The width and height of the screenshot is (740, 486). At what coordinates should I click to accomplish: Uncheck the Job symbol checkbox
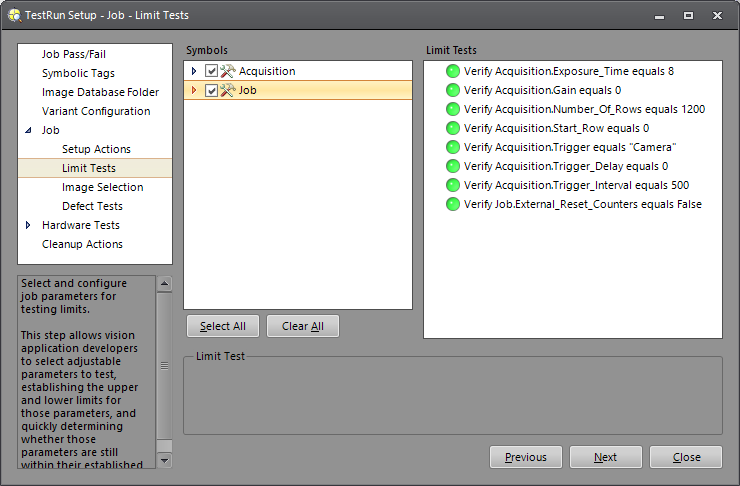click(x=211, y=90)
